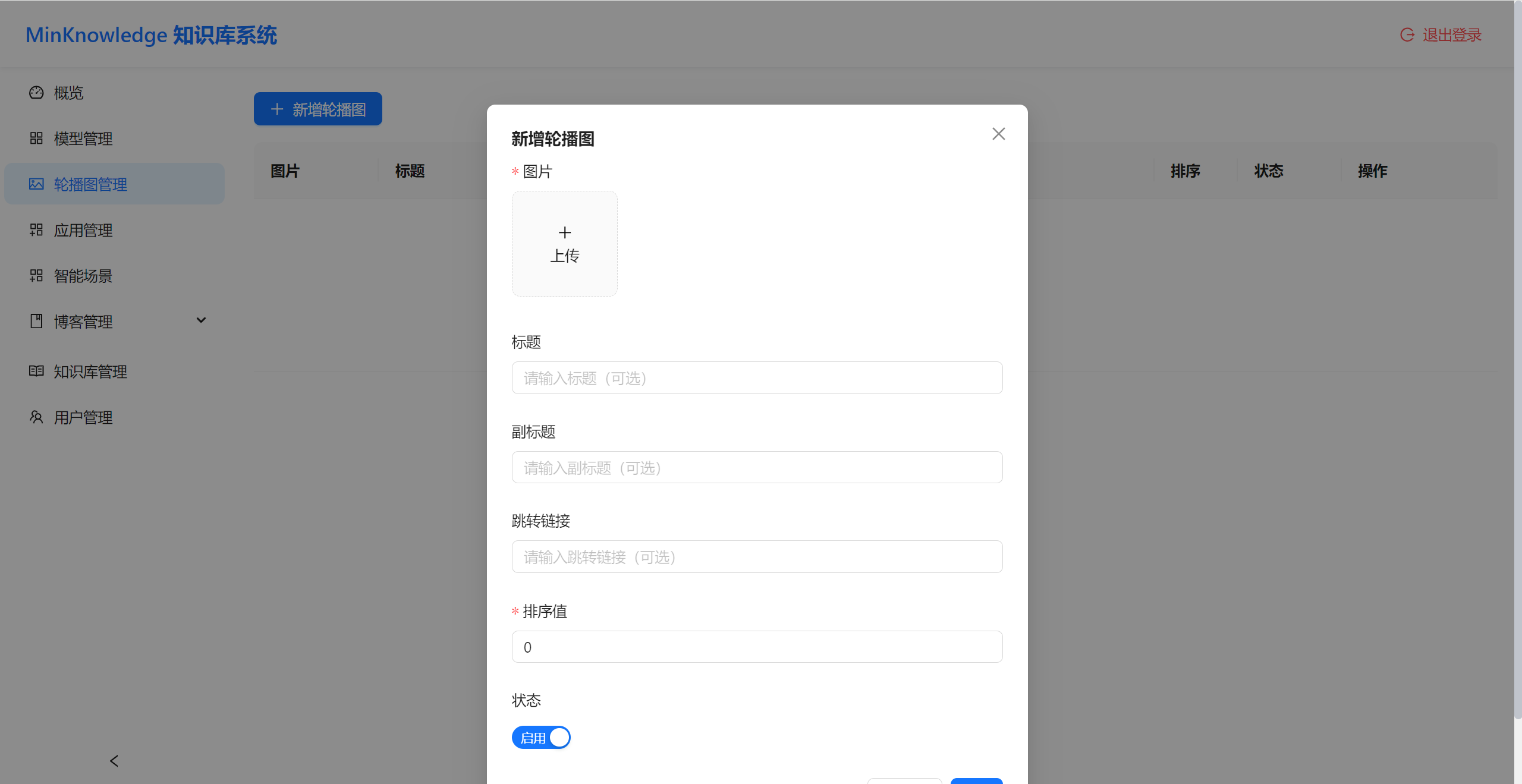1522x784 pixels.
Task: Click the logout icon next to 退出登录
Action: (x=1407, y=34)
